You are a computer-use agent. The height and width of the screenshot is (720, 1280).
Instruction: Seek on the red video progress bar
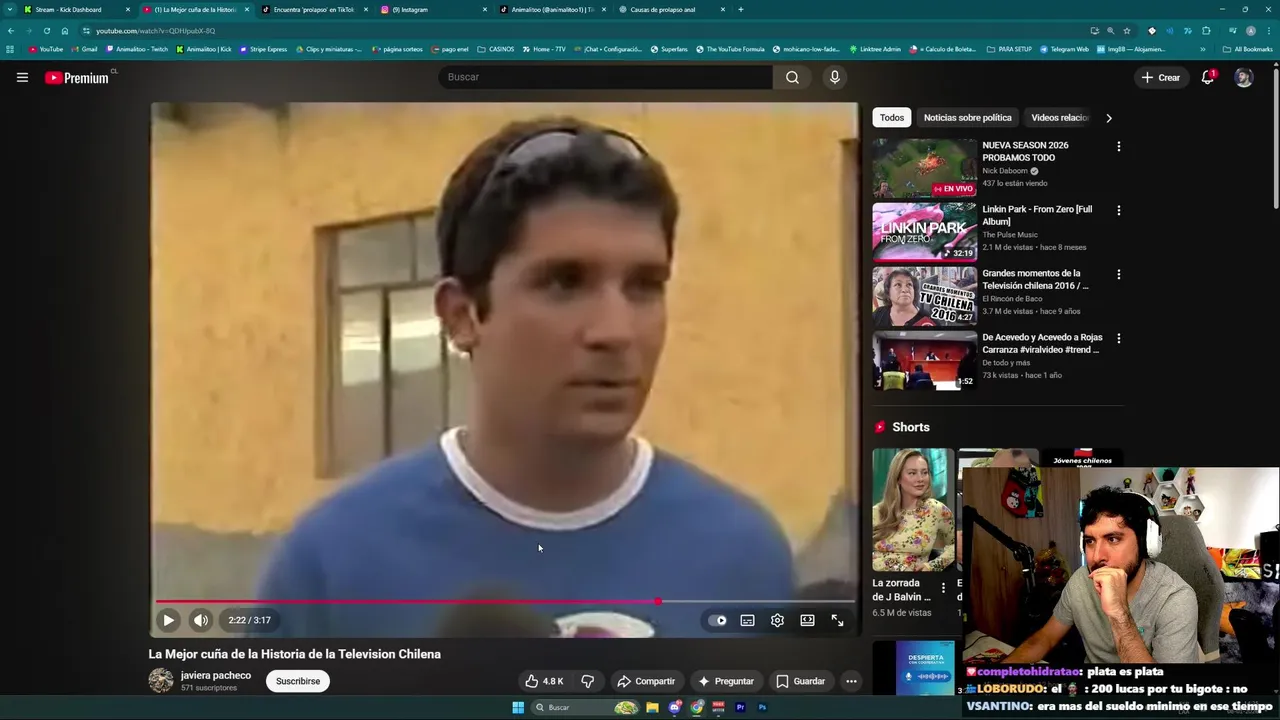click(505, 601)
